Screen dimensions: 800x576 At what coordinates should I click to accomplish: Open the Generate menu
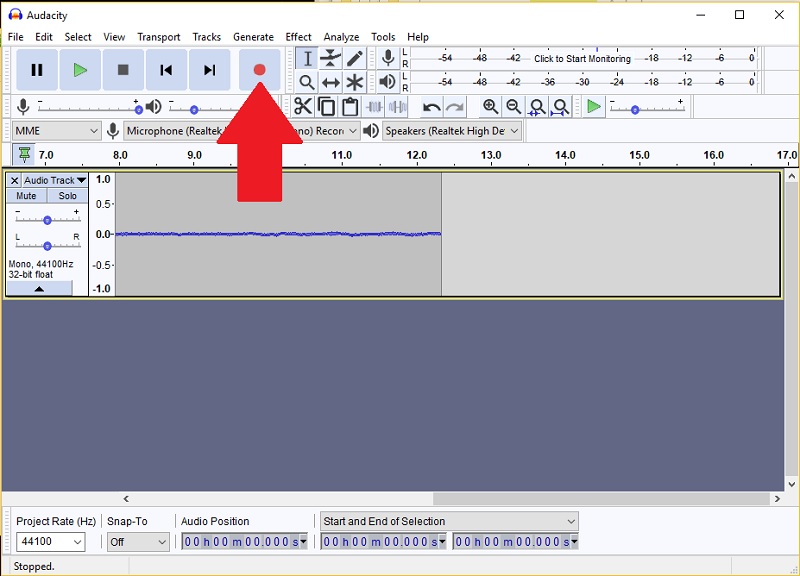pyautogui.click(x=254, y=37)
